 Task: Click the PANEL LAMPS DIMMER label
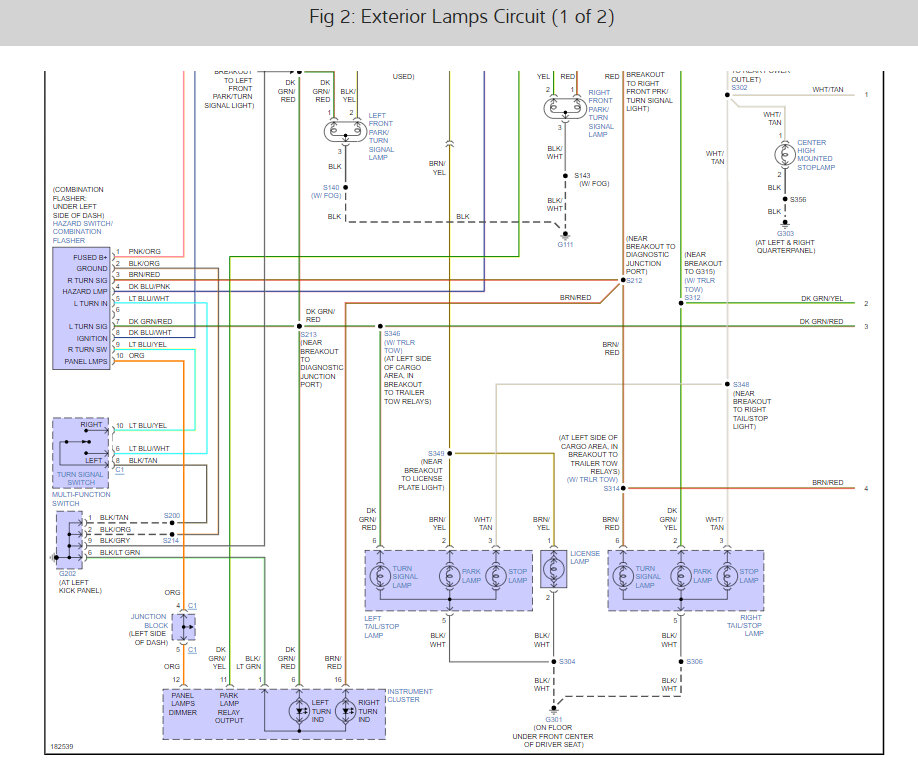(183, 704)
